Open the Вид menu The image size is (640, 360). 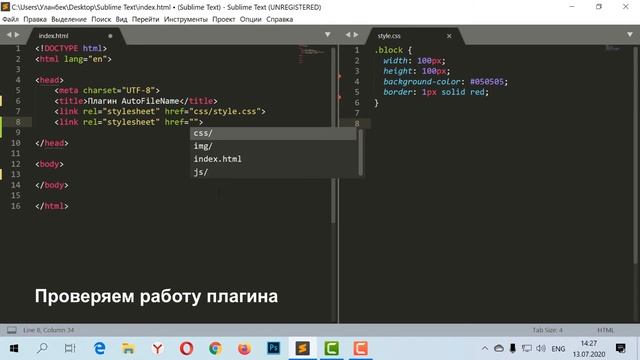pyautogui.click(x=121, y=19)
